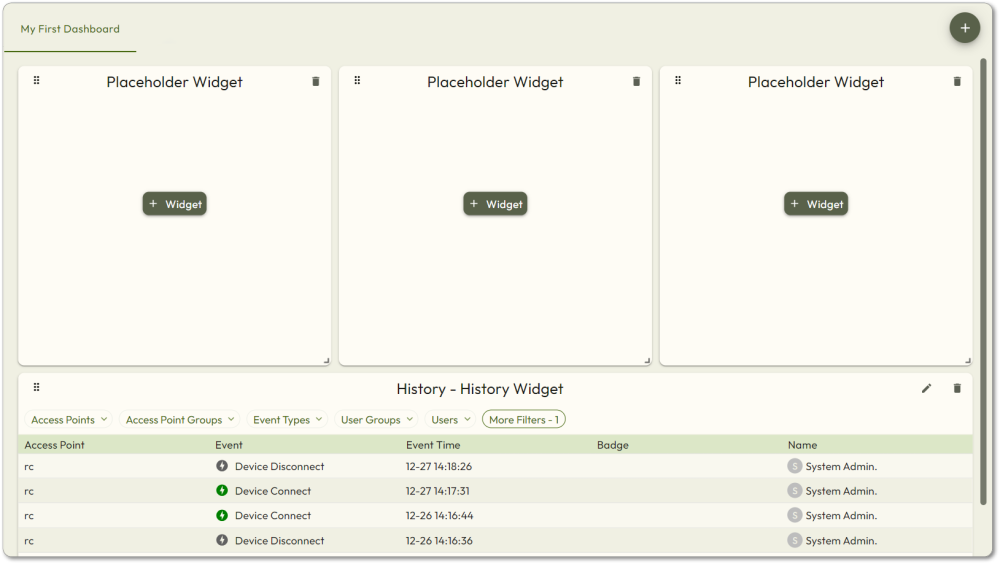Click event time 12-27 14:18:26
The height and width of the screenshot is (564, 1000).
[439, 467]
